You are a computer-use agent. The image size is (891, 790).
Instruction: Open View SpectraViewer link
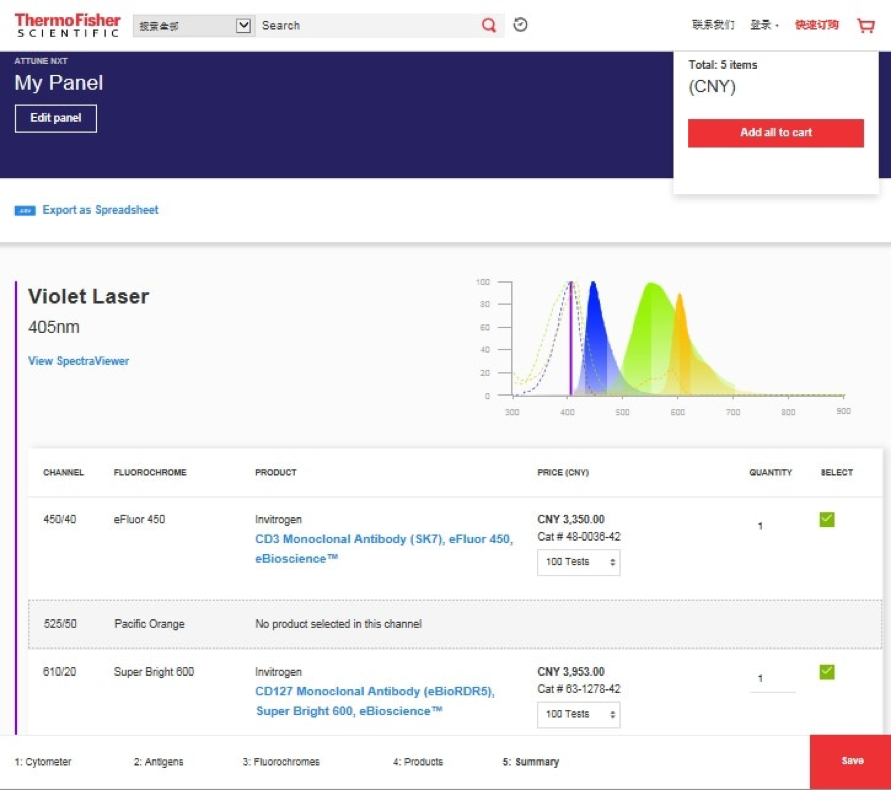78,361
